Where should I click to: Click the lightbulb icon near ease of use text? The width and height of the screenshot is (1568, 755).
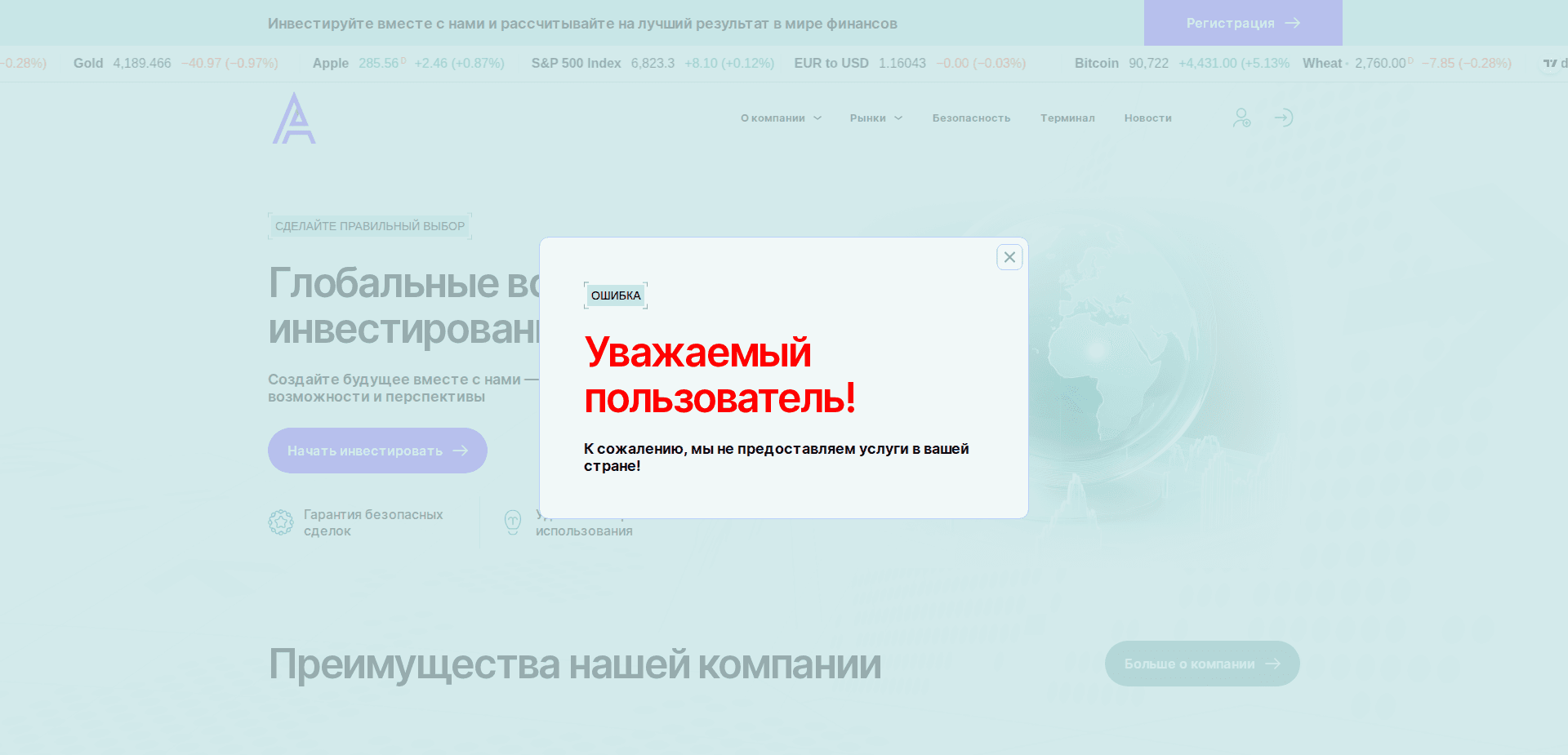point(513,522)
